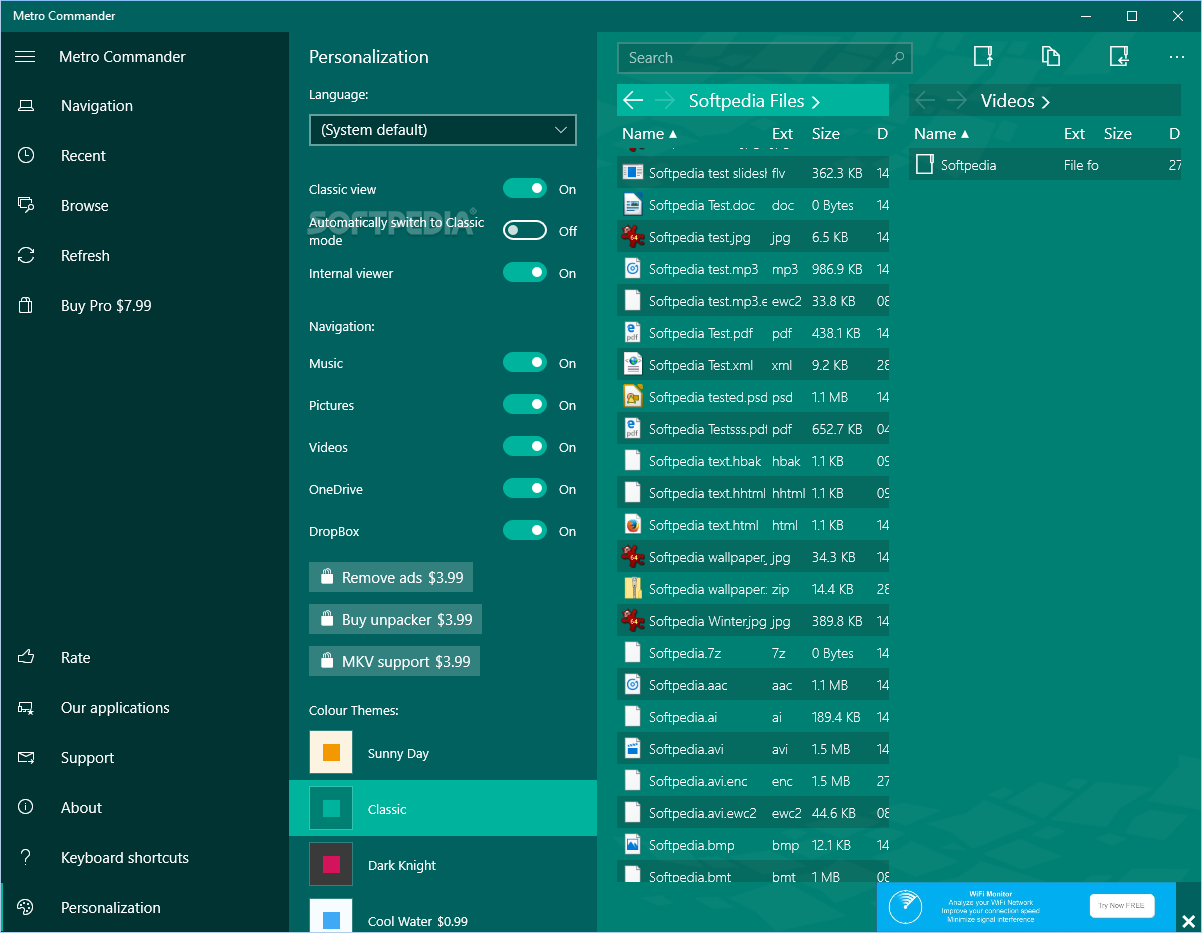Screen dimensions: 1202x933
Task: Click the move file toolbar icon
Action: coord(1119,57)
